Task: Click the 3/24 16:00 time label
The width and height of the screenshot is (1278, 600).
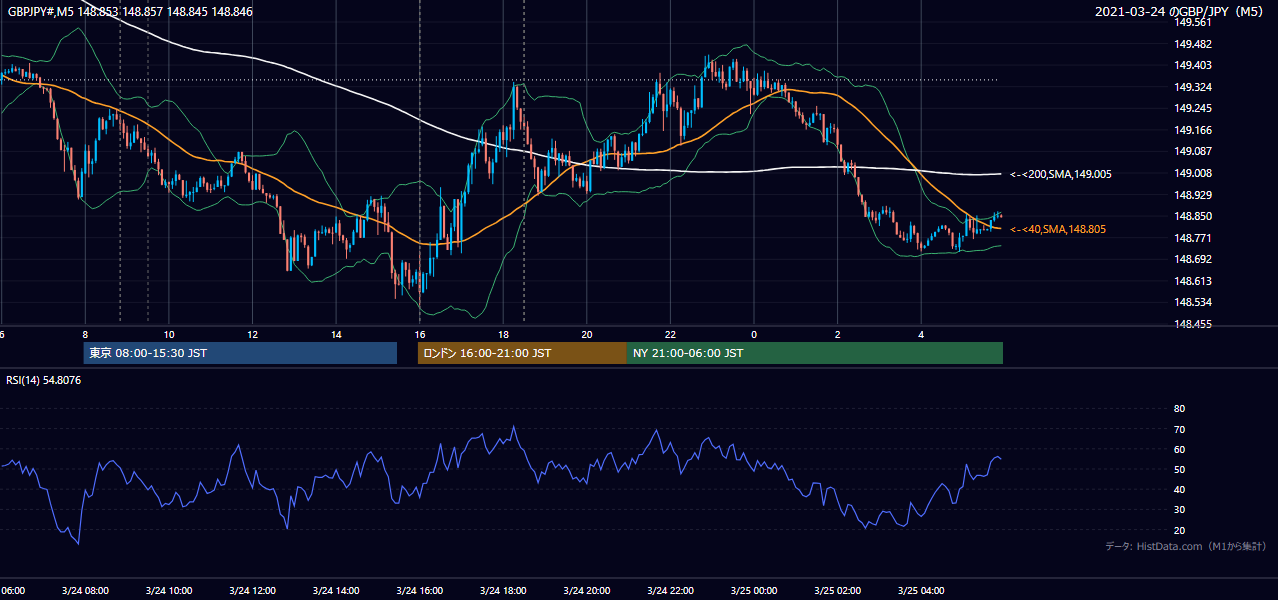Action: (x=420, y=591)
